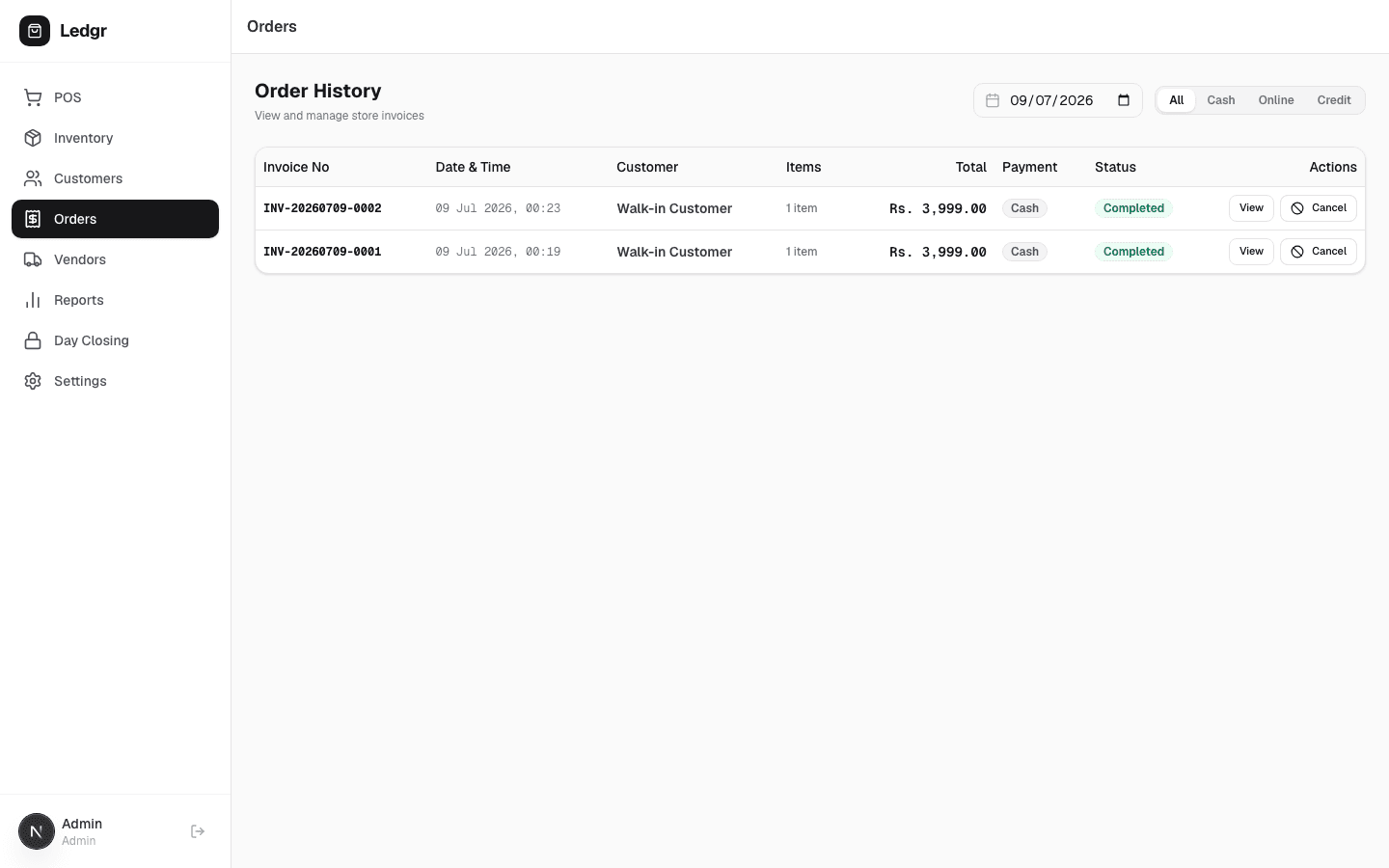The height and width of the screenshot is (868, 1389).
Task: Click the Customers people icon
Action: (33, 178)
